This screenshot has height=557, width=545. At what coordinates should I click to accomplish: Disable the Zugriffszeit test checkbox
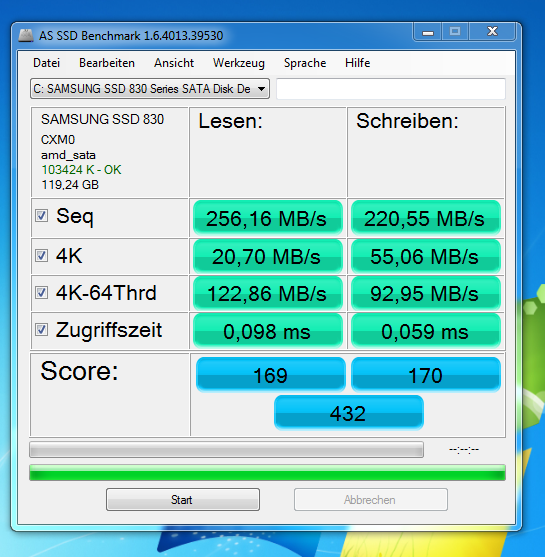coord(42,330)
